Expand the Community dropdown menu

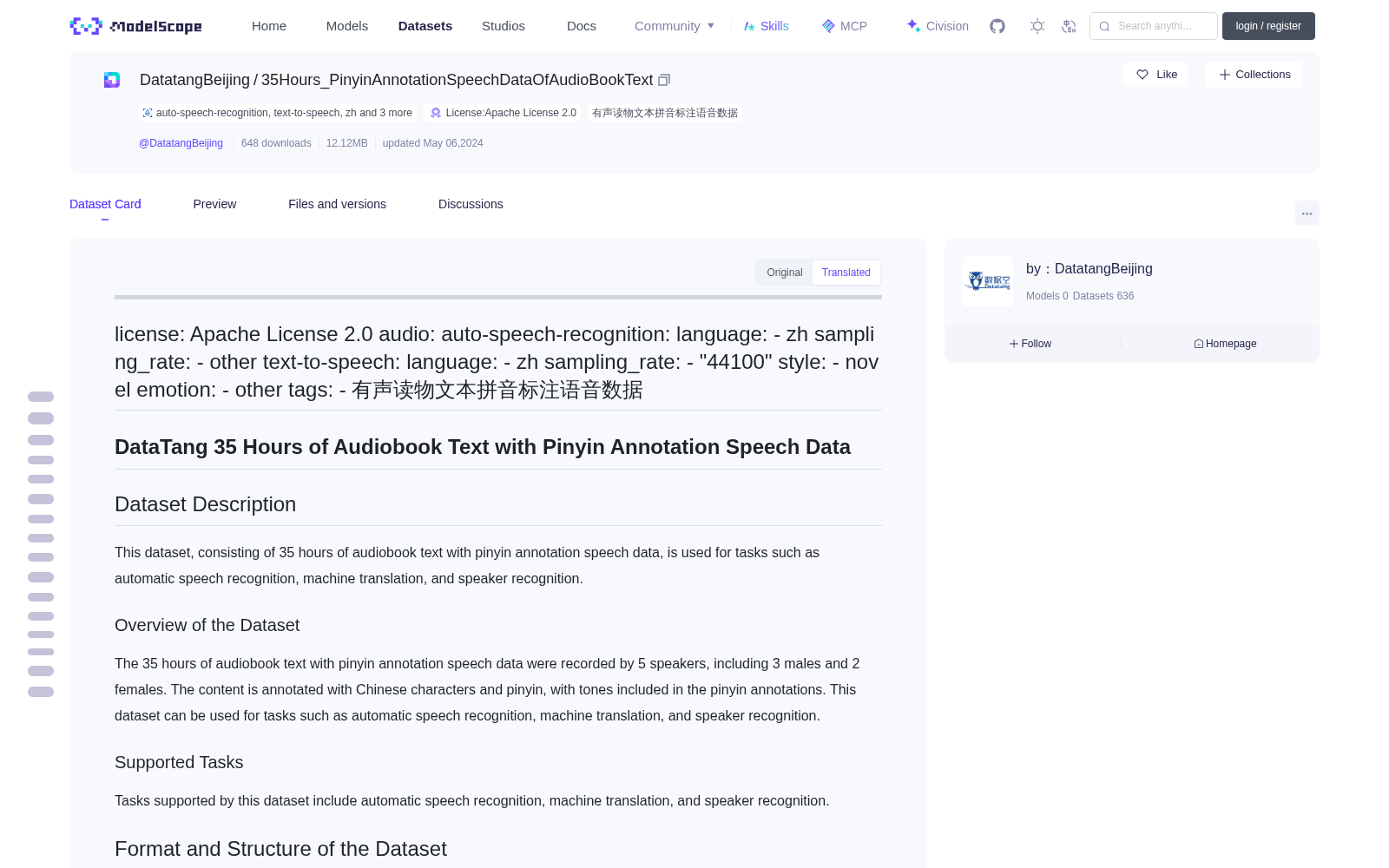click(675, 26)
